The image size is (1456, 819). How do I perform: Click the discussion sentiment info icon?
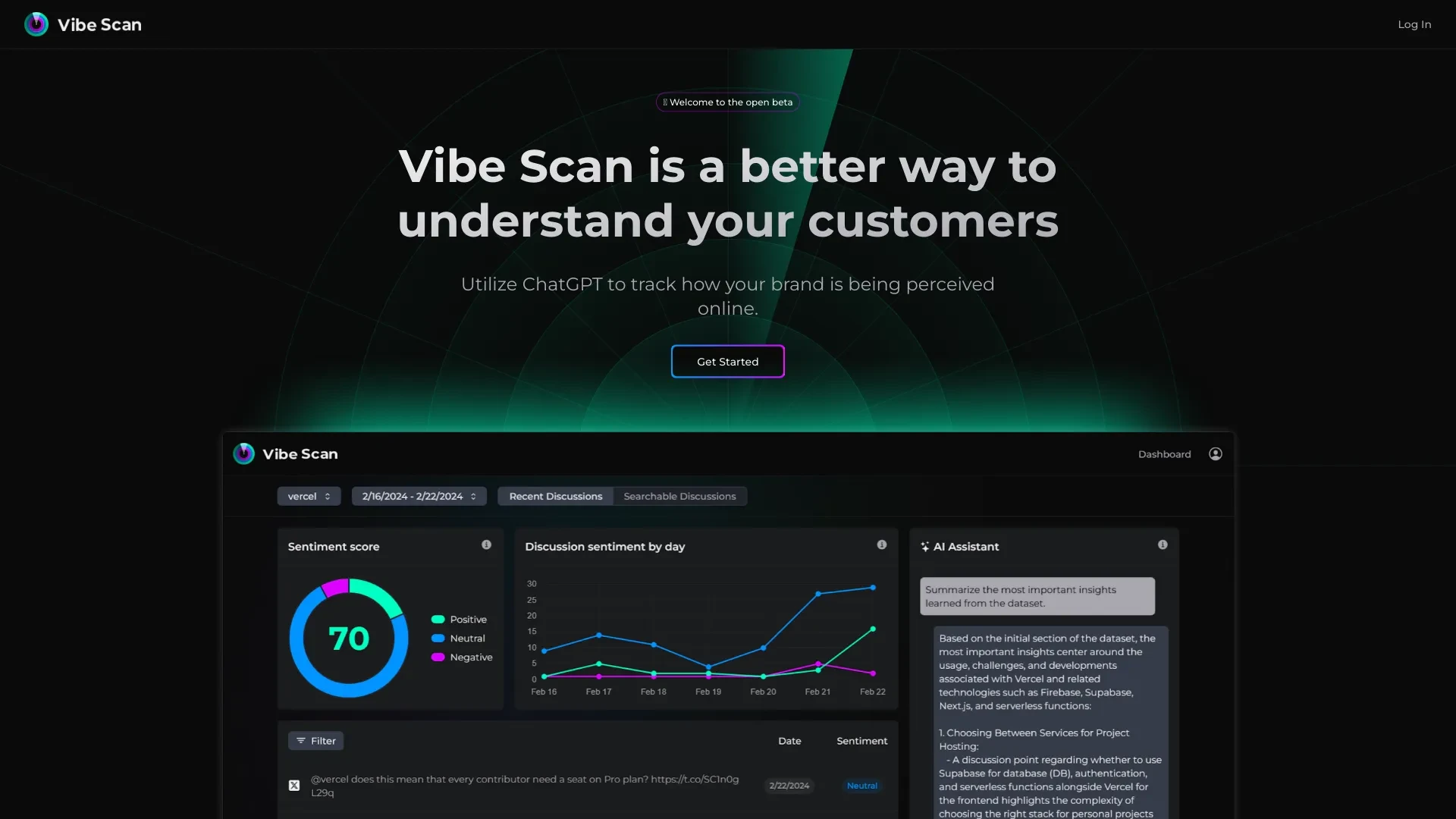coord(882,544)
